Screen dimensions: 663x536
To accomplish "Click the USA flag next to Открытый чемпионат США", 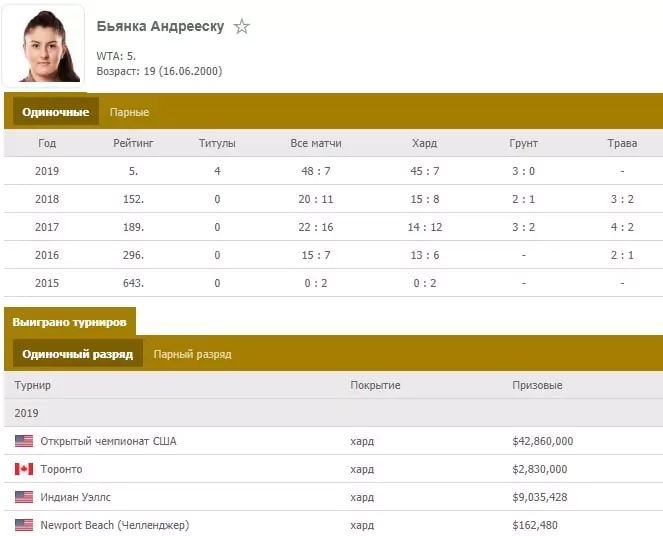I will coord(24,441).
